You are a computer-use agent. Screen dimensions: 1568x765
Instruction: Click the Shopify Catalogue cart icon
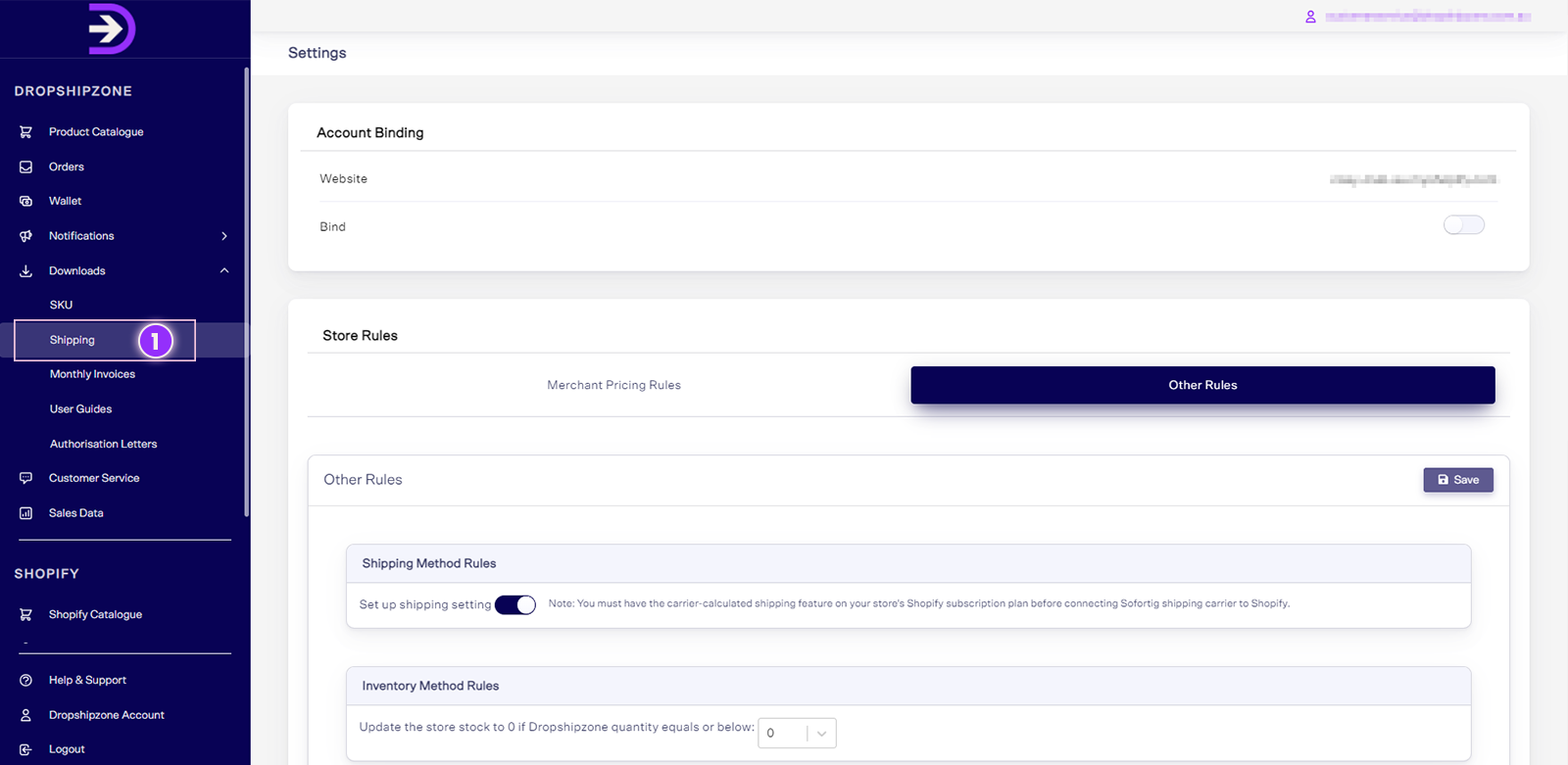[x=26, y=614]
